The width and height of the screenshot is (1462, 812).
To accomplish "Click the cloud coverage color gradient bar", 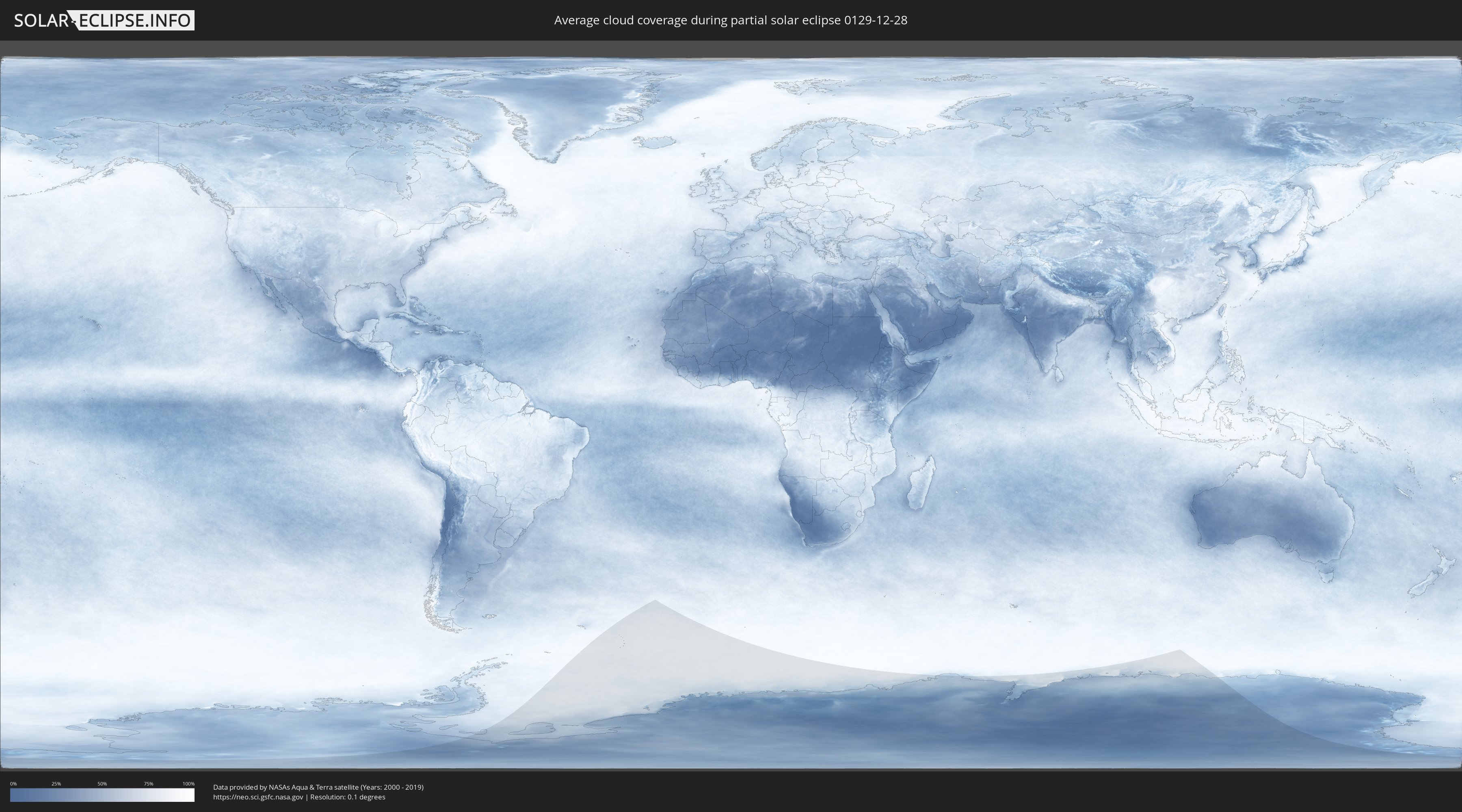I will [x=102, y=795].
